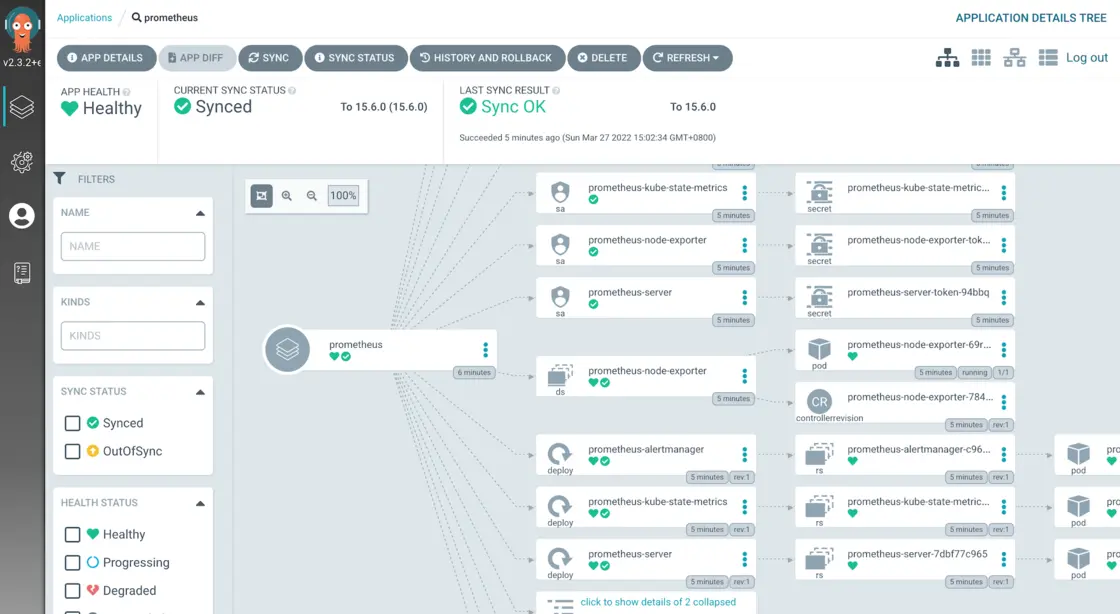Click the Applications breadcrumb link
This screenshot has height=614, width=1120.
coord(84,18)
